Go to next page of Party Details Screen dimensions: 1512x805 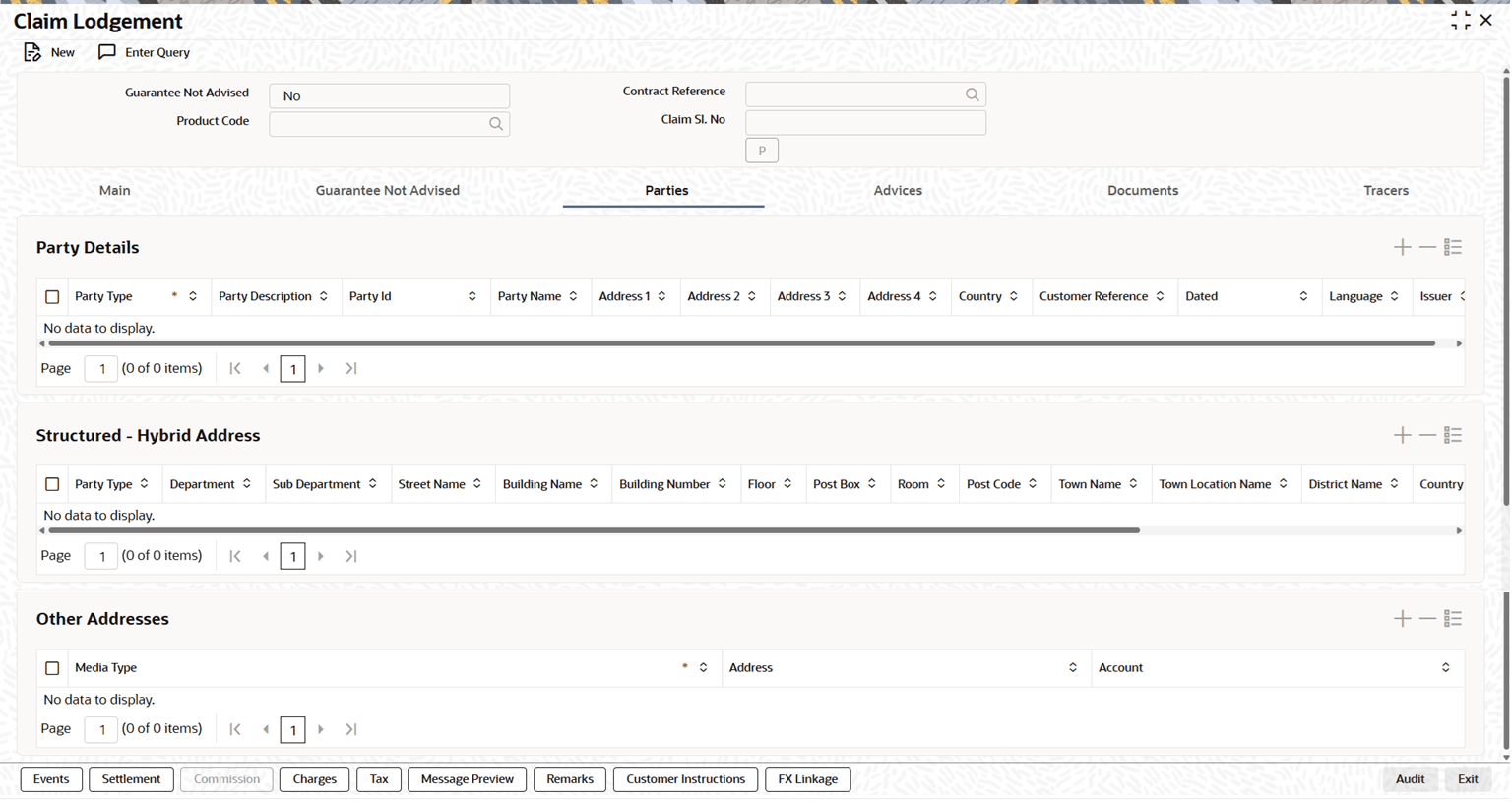click(321, 368)
